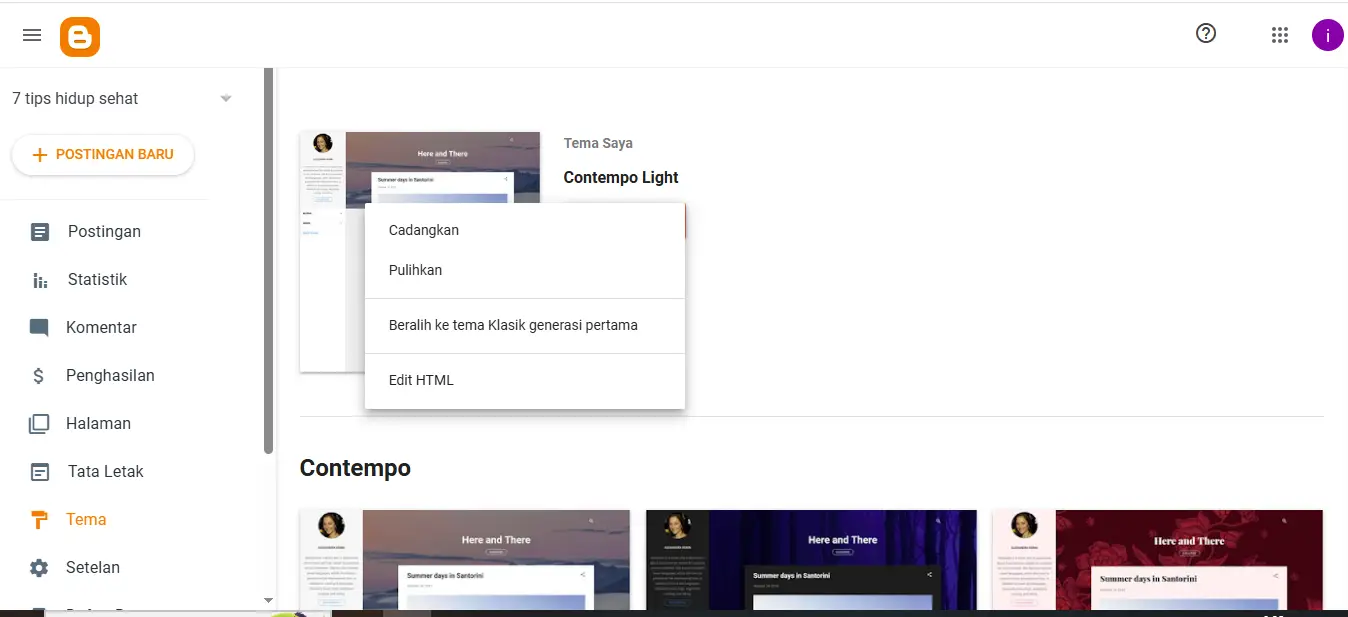This screenshot has height=617, width=1348.
Task: Expand the blog selector dropdown arrow
Action: (226, 98)
